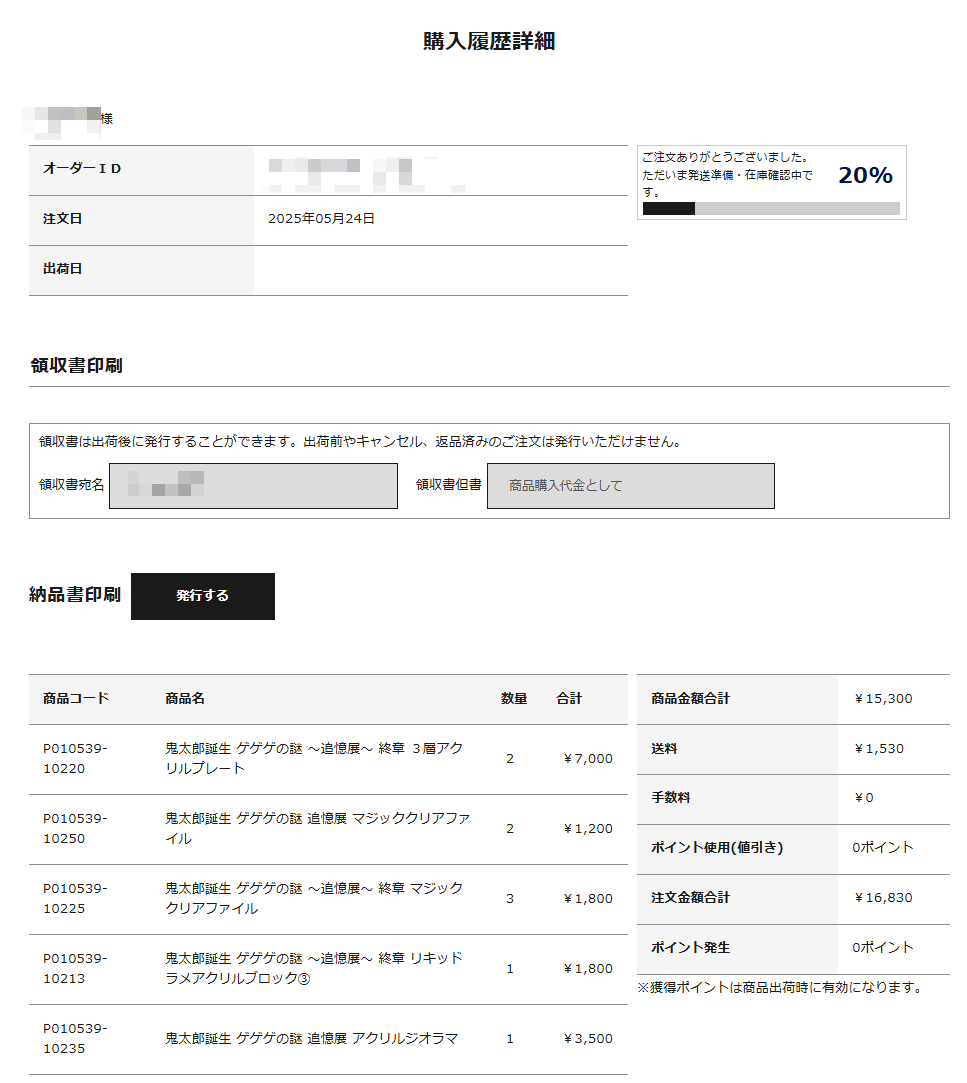Screen dimensions: 967x1083
Task: Click the 発行する button
Action: (x=202, y=596)
